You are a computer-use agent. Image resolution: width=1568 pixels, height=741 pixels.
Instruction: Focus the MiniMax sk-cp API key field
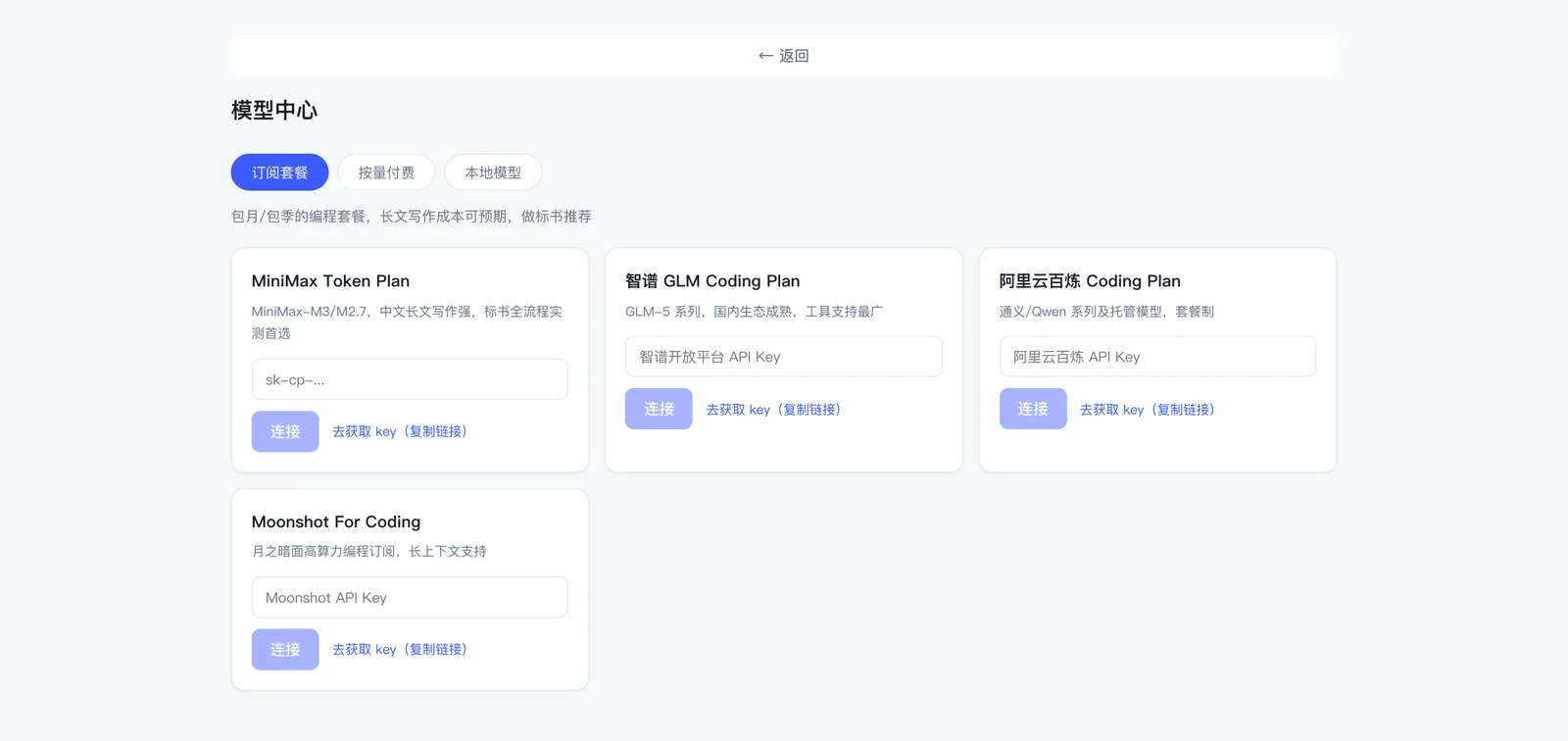pos(410,379)
